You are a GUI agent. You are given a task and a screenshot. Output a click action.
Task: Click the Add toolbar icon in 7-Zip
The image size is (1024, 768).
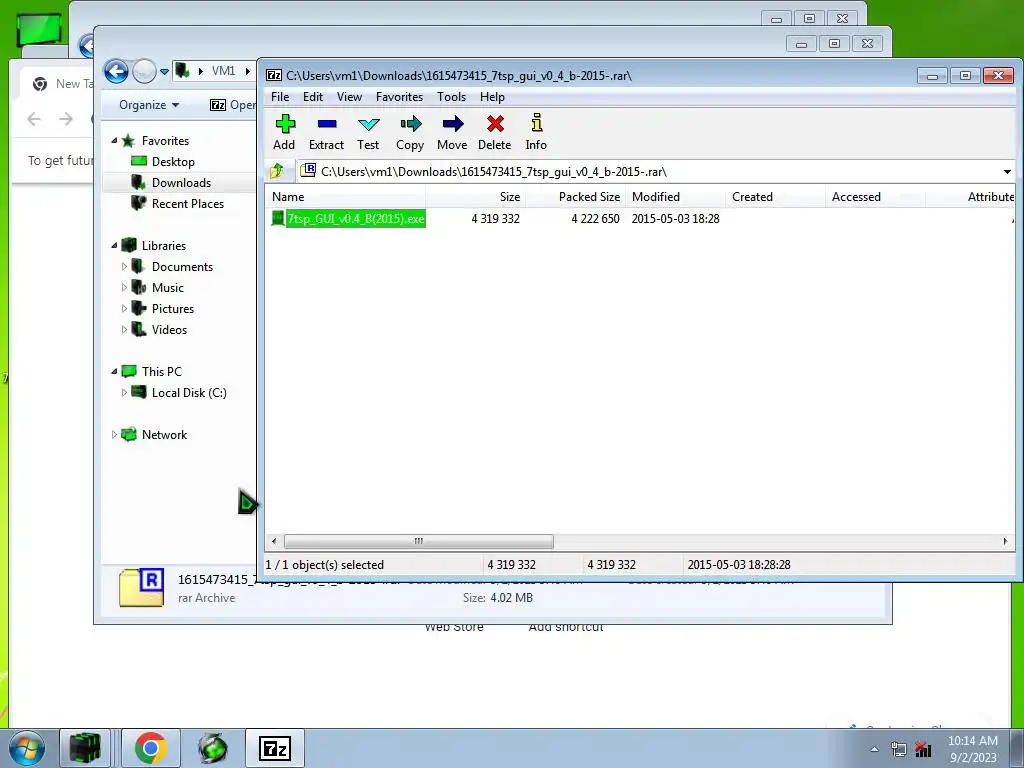click(x=284, y=133)
